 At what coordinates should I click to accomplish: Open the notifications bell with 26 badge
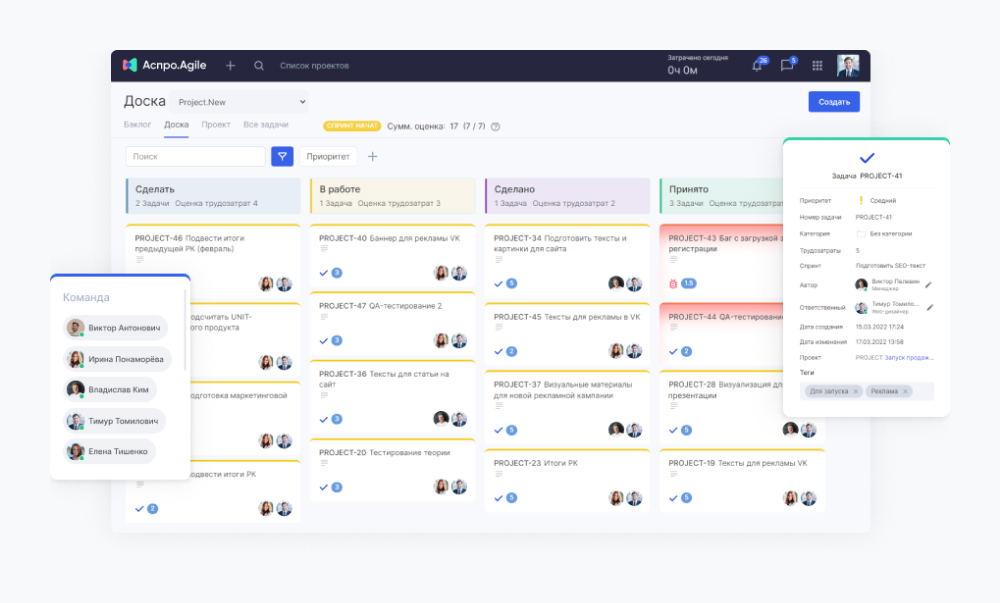tap(757, 63)
